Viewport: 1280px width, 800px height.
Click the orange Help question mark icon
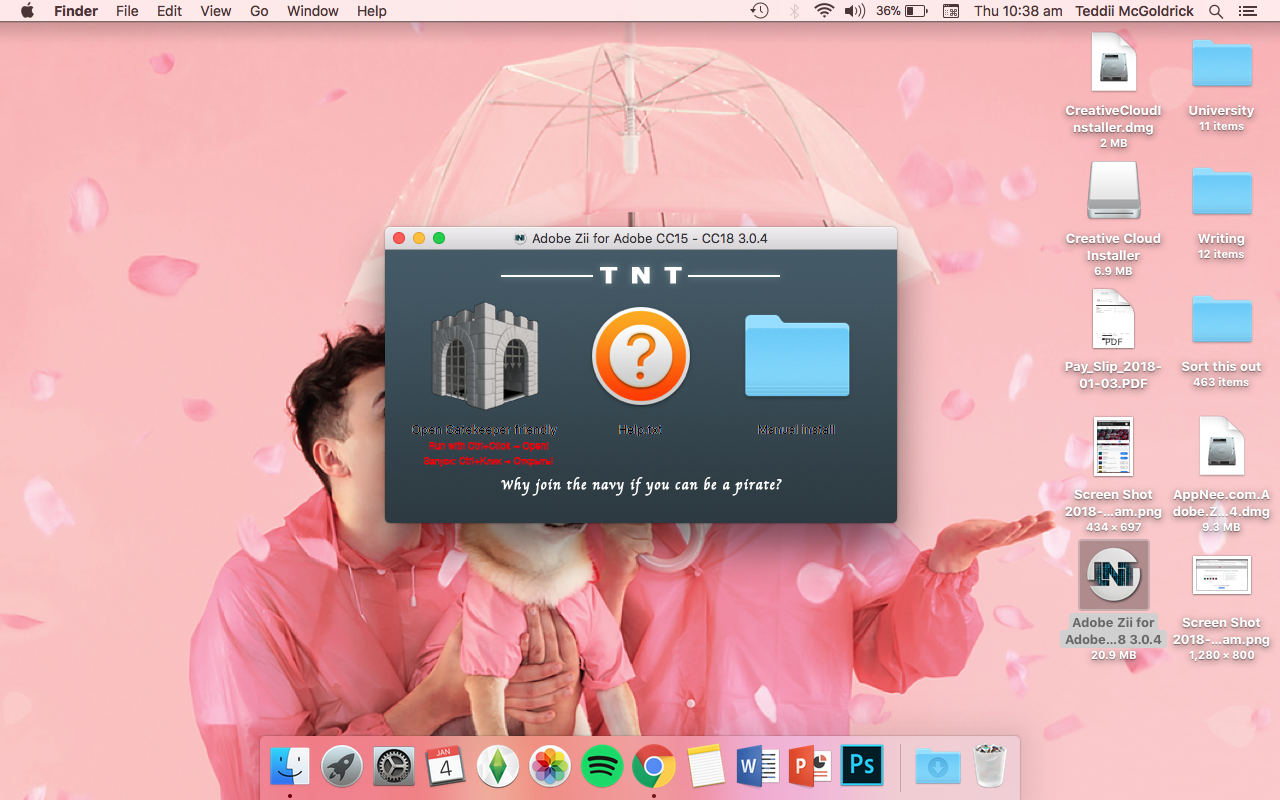point(641,356)
